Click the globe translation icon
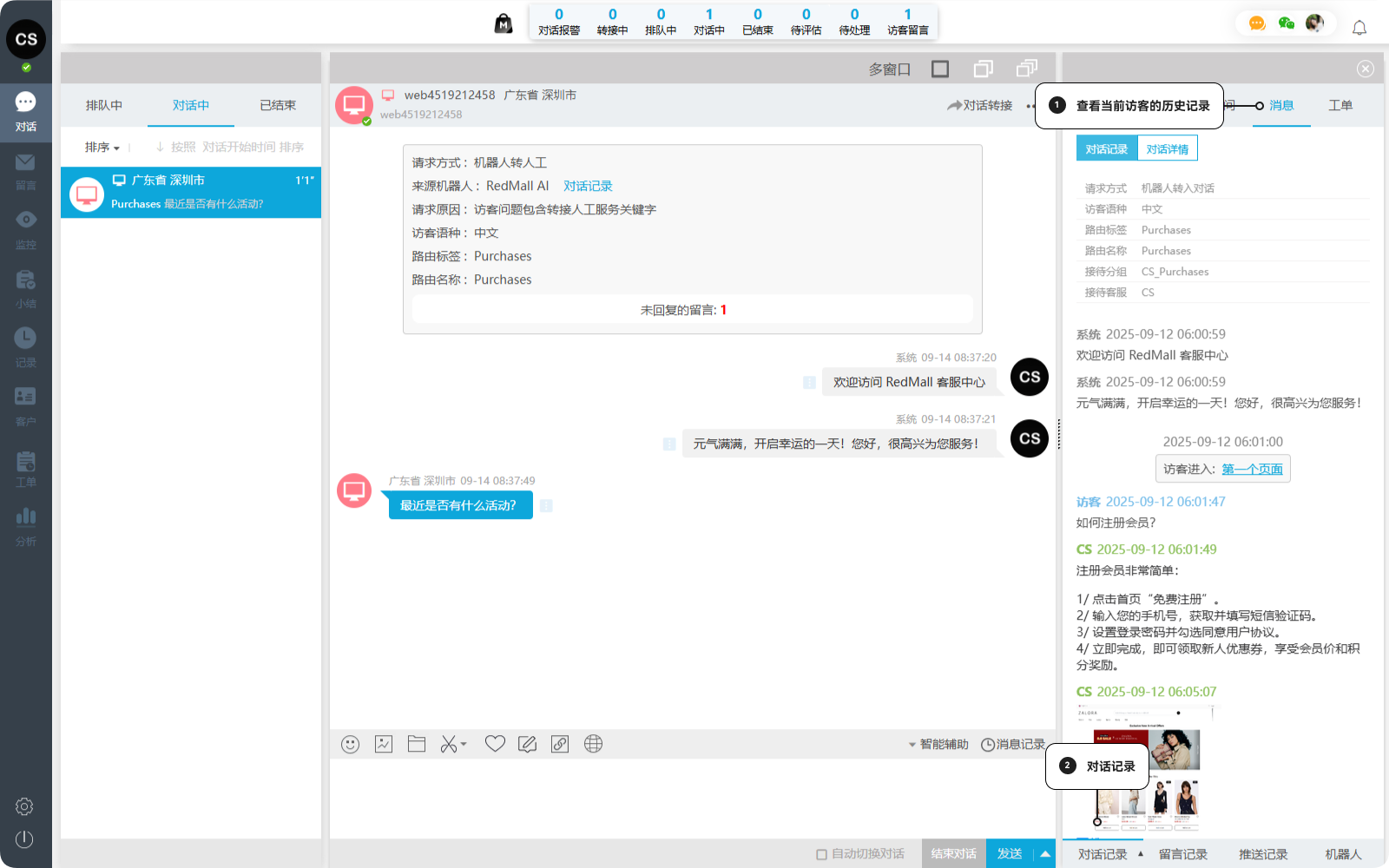The image size is (1389, 868). [593, 744]
